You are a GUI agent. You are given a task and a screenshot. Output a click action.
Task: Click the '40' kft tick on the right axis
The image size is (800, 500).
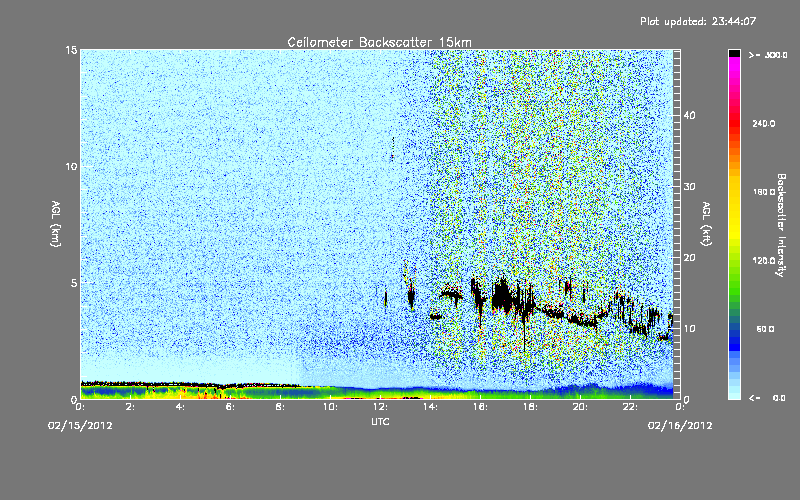689,115
